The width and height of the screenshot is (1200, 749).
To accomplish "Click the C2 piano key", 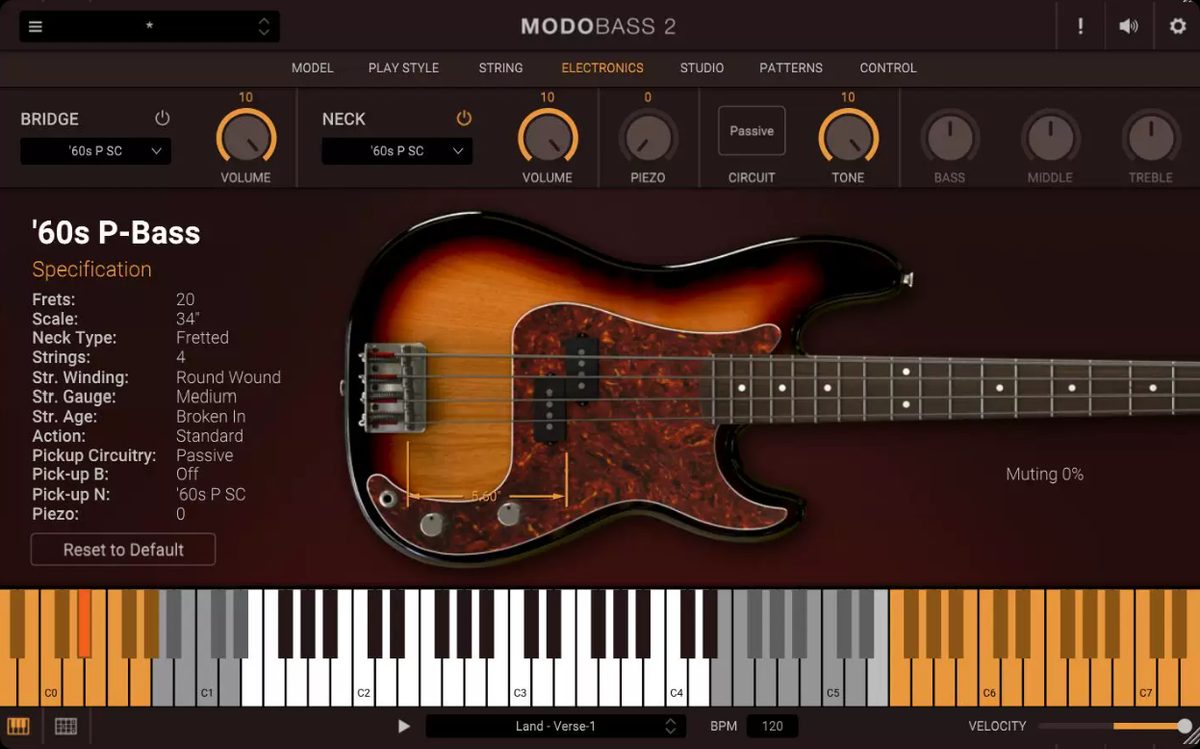I will click(364, 682).
